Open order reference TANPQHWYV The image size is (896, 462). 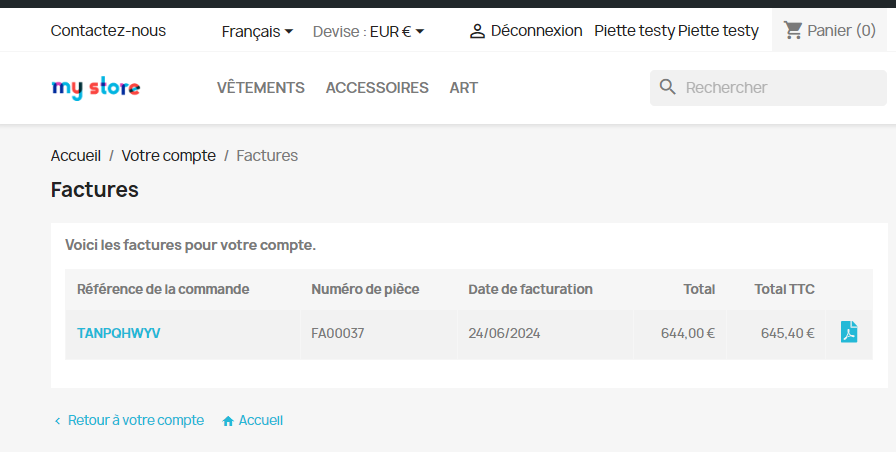119,333
